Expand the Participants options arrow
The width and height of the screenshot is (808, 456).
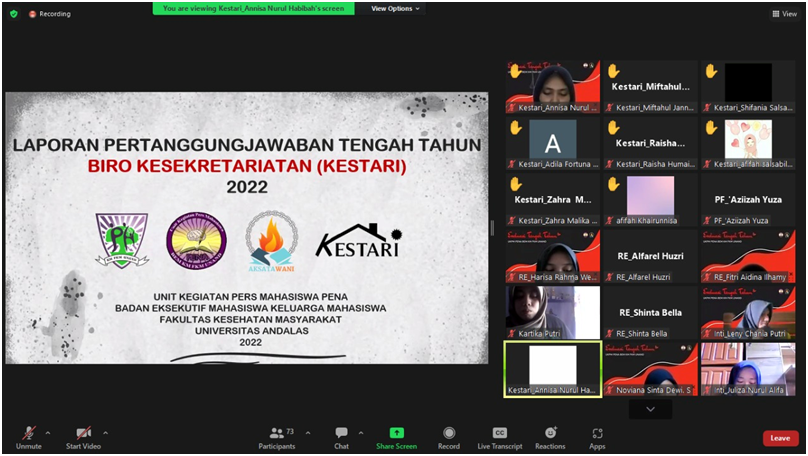(x=308, y=433)
